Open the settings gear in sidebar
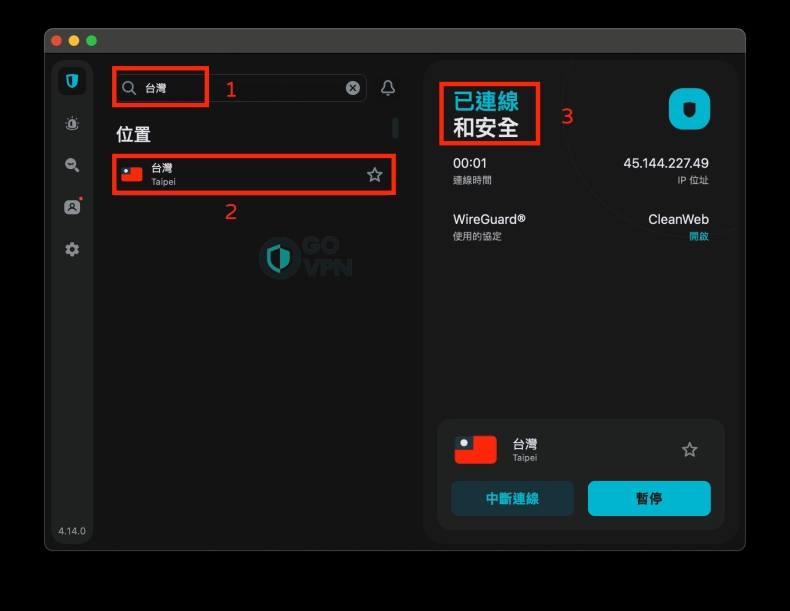Viewport: 790px width, 611px height. 72,249
